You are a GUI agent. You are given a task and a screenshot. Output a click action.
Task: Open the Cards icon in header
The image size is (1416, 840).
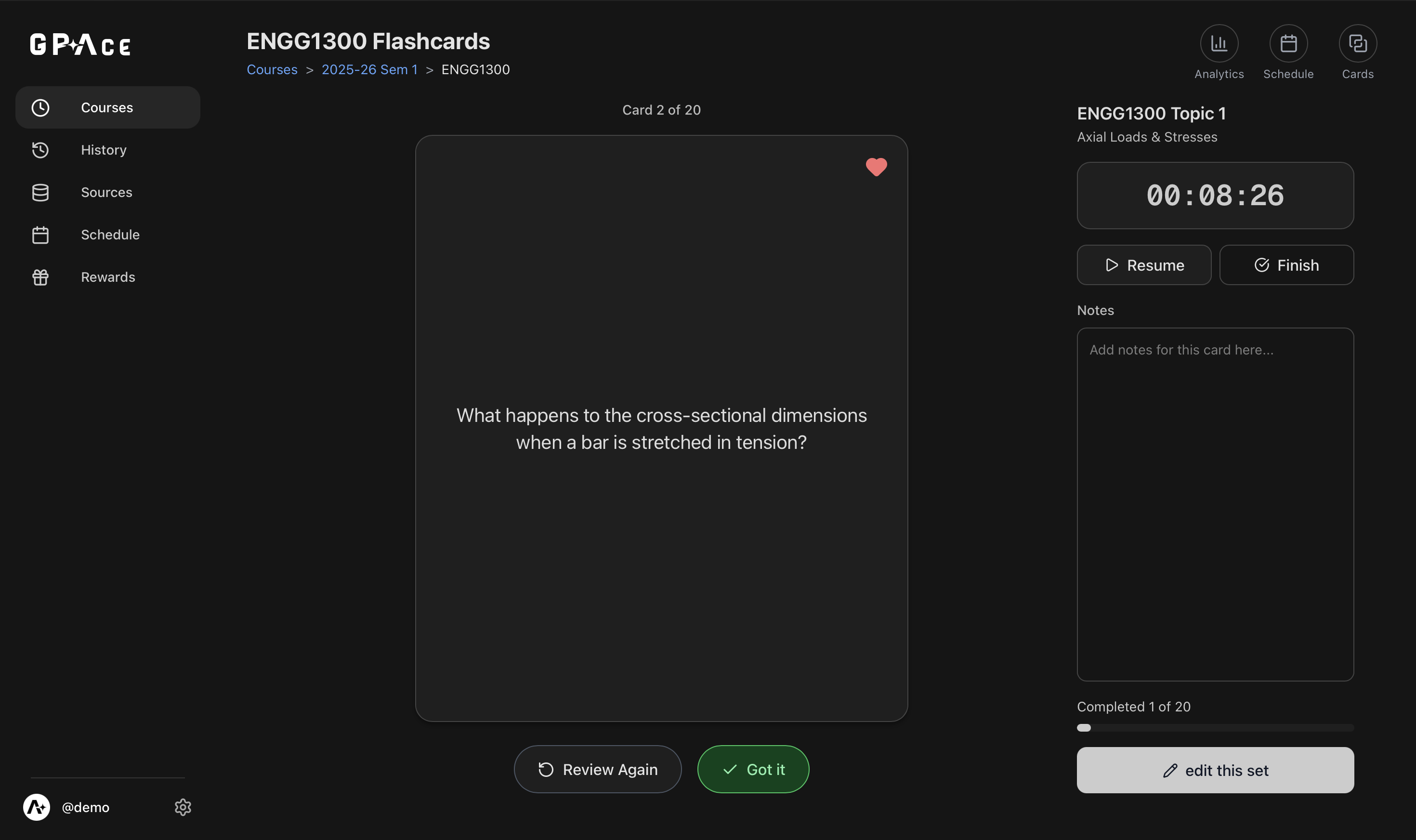1357,43
